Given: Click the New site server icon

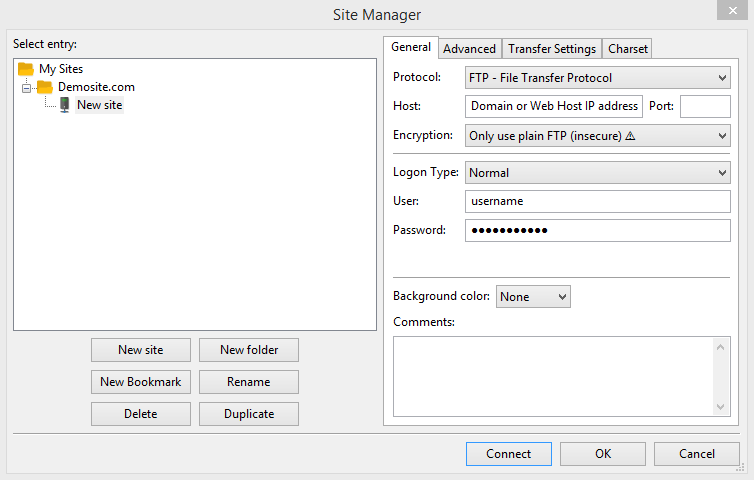Looking at the screenshot, I should [65, 105].
